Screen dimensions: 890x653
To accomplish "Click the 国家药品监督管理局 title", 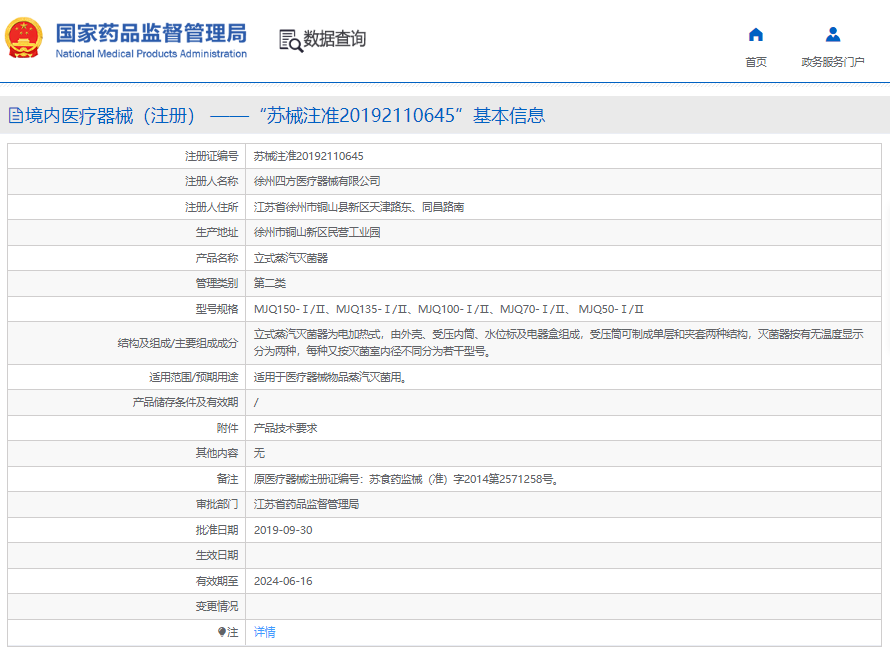I will pyautogui.click(x=151, y=34).
